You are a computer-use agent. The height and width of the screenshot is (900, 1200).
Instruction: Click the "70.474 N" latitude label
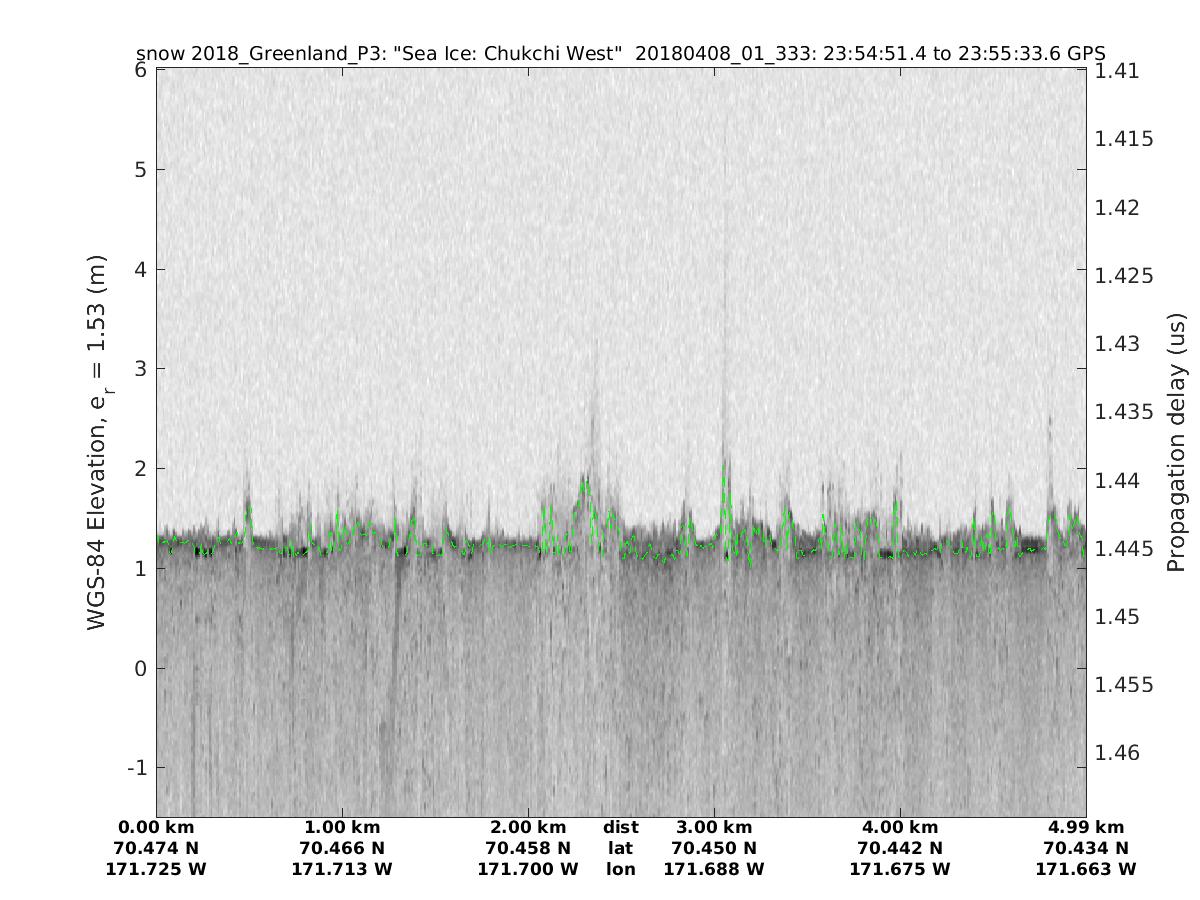click(x=156, y=849)
